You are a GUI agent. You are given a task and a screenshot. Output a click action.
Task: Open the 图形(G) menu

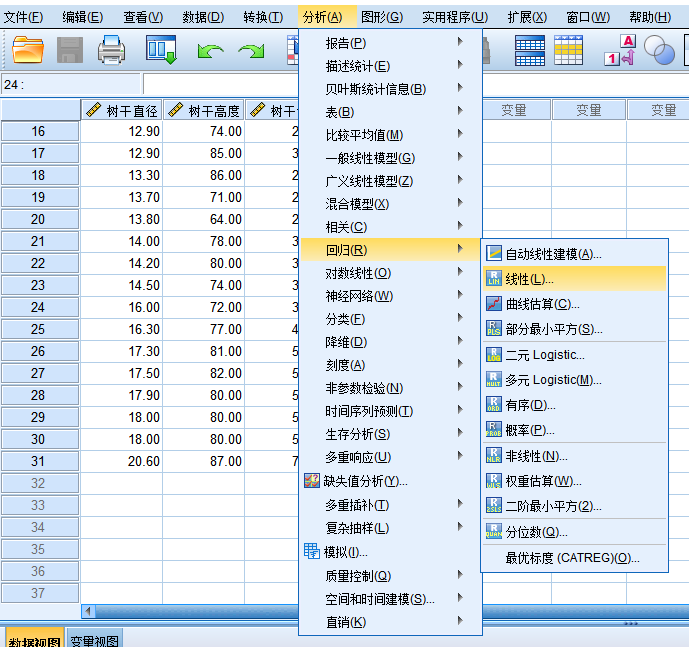tap(382, 17)
